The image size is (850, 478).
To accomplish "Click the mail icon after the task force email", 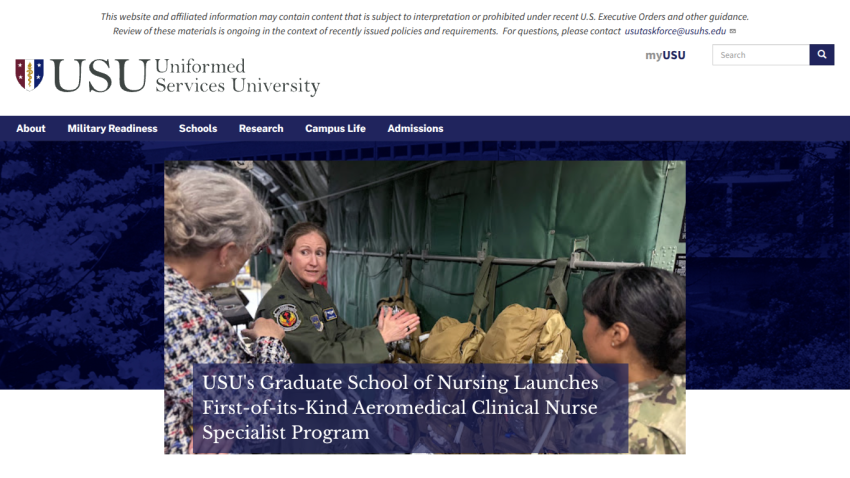I will pyautogui.click(x=733, y=31).
